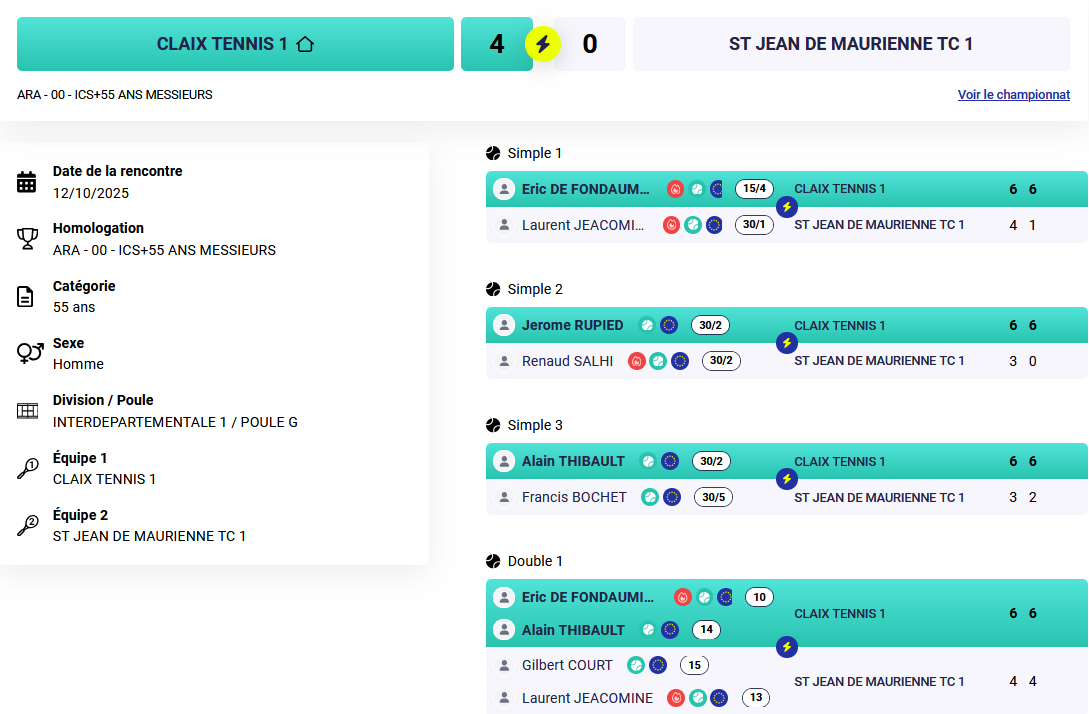Viewport: 1089px width, 714px height.
Task: Open player Jerome RUPIED in Simple 2
Action: coord(572,325)
